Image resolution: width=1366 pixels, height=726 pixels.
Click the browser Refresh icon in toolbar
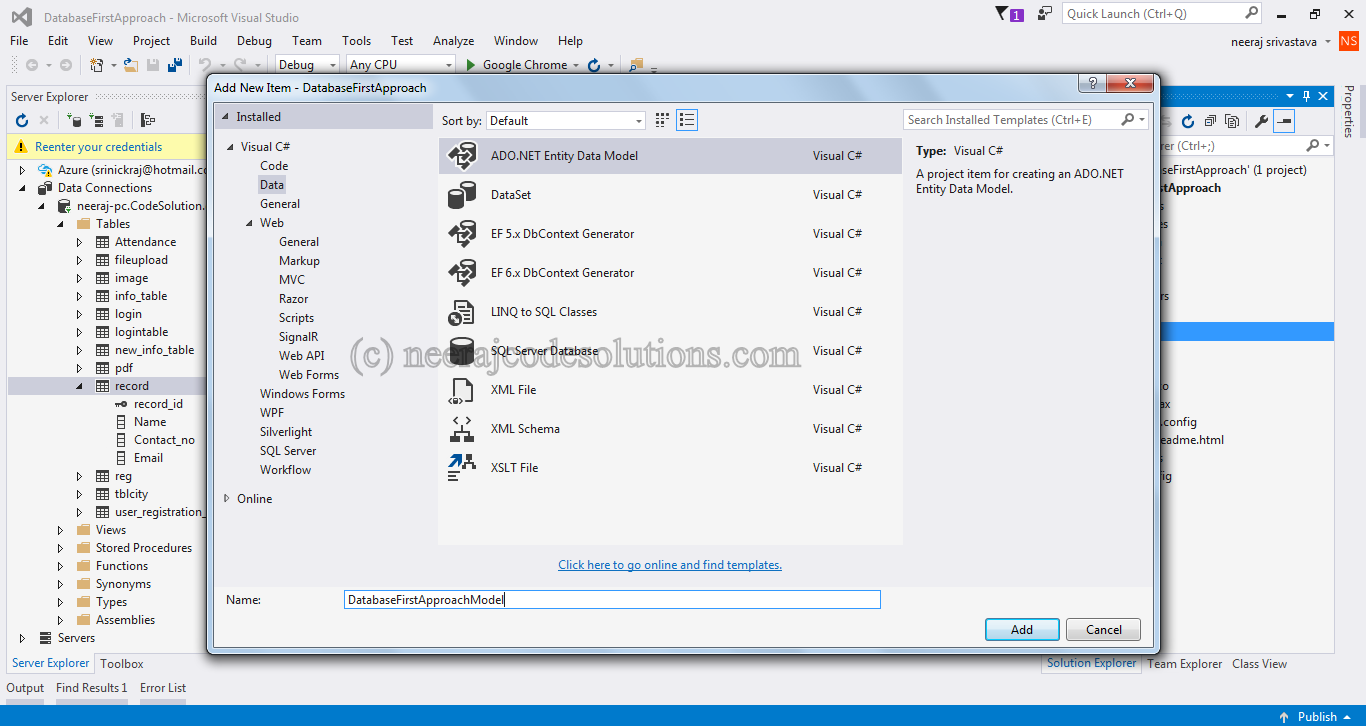(x=594, y=65)
